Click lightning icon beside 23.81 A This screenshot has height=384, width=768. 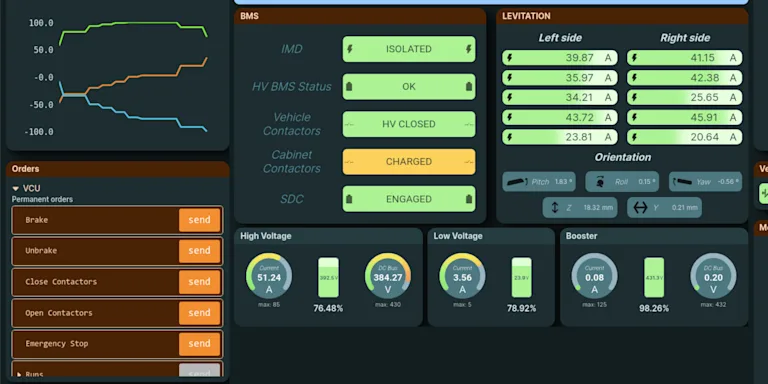tap(509, 137)
